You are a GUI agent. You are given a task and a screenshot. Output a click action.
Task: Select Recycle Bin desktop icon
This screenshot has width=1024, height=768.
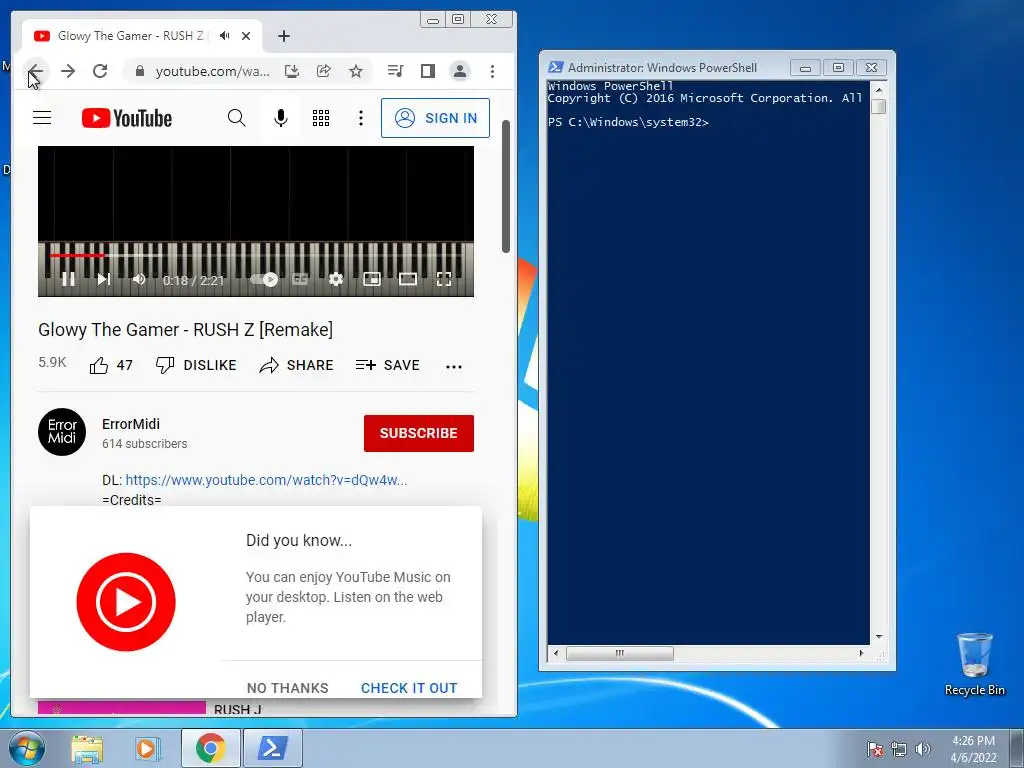tap(974, 664)
